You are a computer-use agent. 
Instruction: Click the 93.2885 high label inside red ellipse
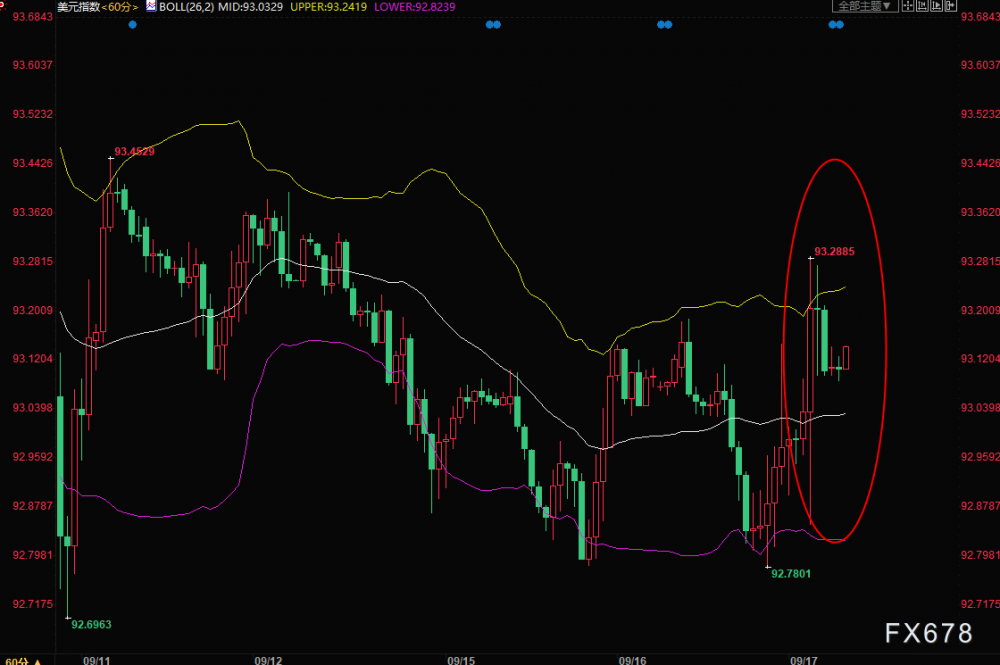point(834,252)
